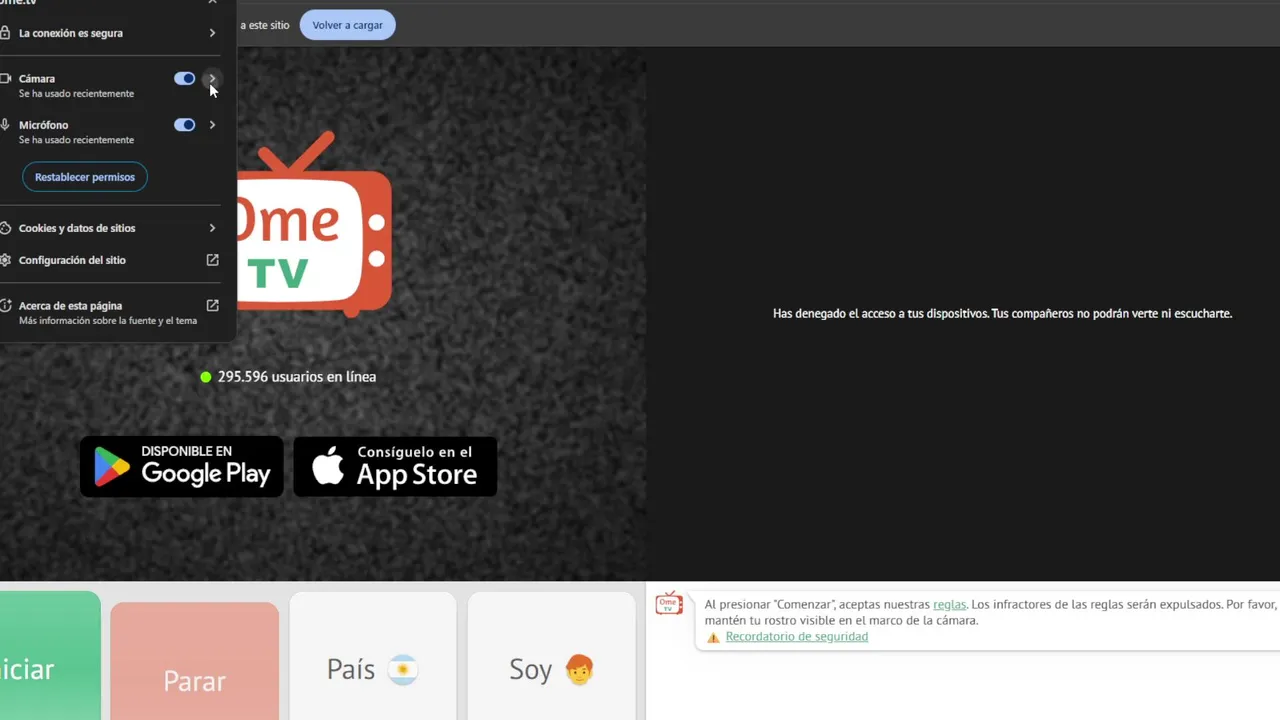This screenshot has height=720, width=1280.
Task: Click Volver a cargar button
Action: pyautogui.click(x=347, y=25)
